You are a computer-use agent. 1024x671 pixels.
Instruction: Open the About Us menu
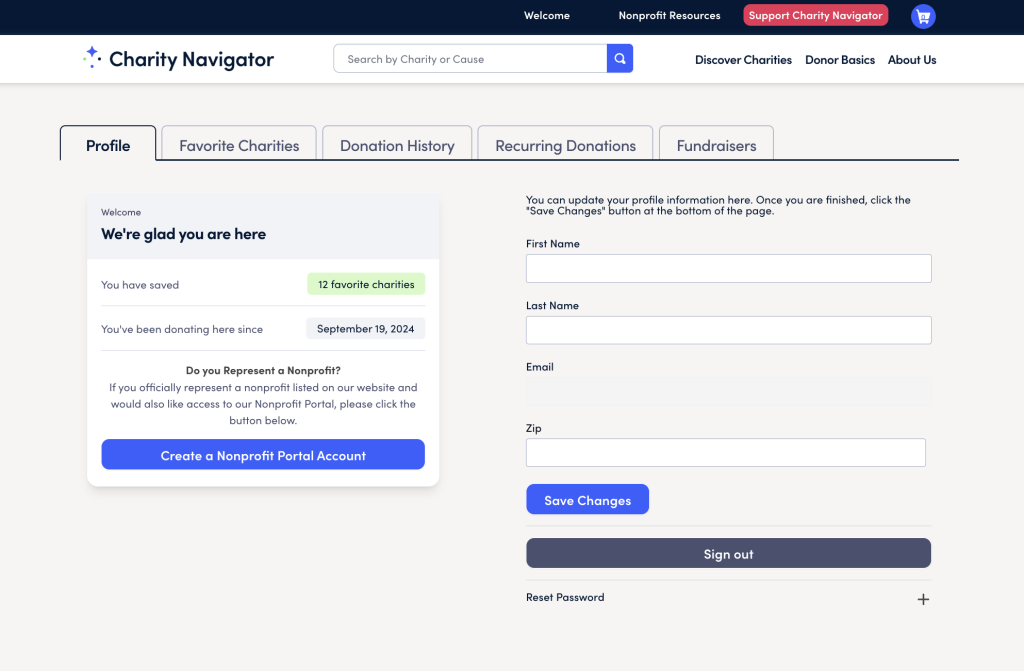click(x=912, y=59)
